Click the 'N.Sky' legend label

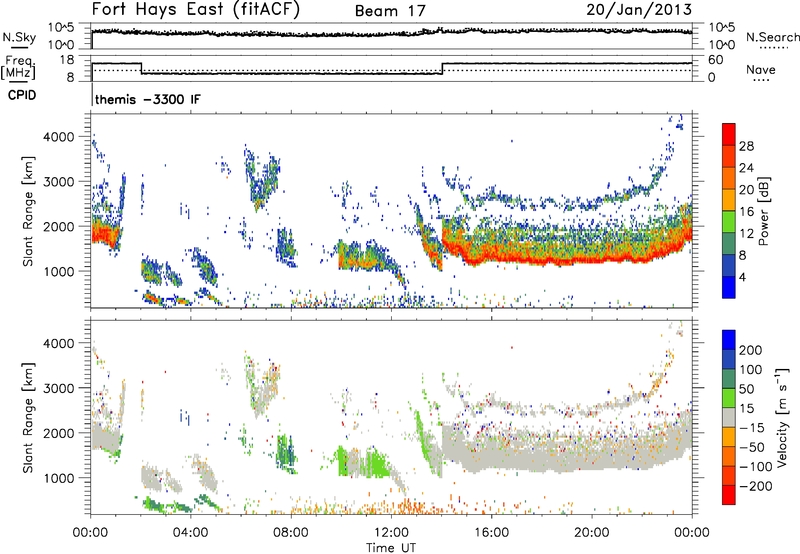click(x=19, y=37)
